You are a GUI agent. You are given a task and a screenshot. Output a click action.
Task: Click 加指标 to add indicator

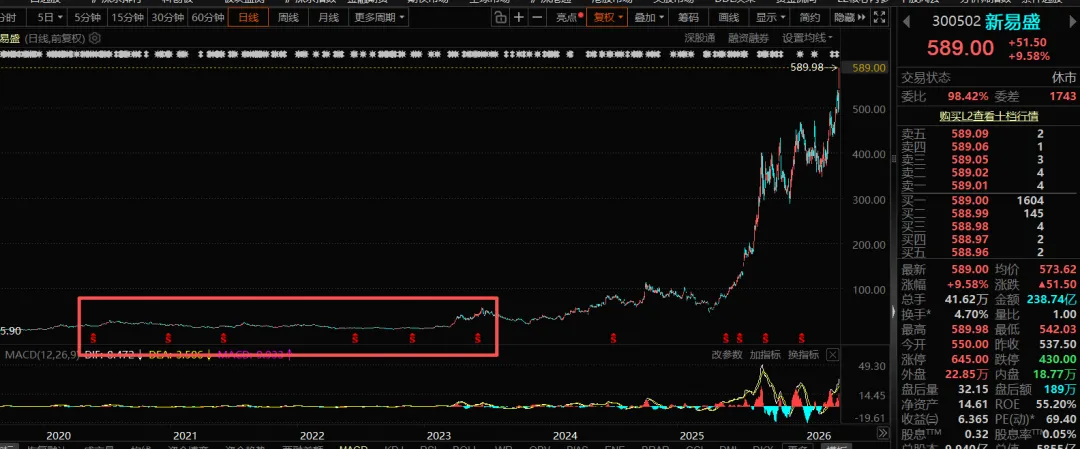[765, 355]
